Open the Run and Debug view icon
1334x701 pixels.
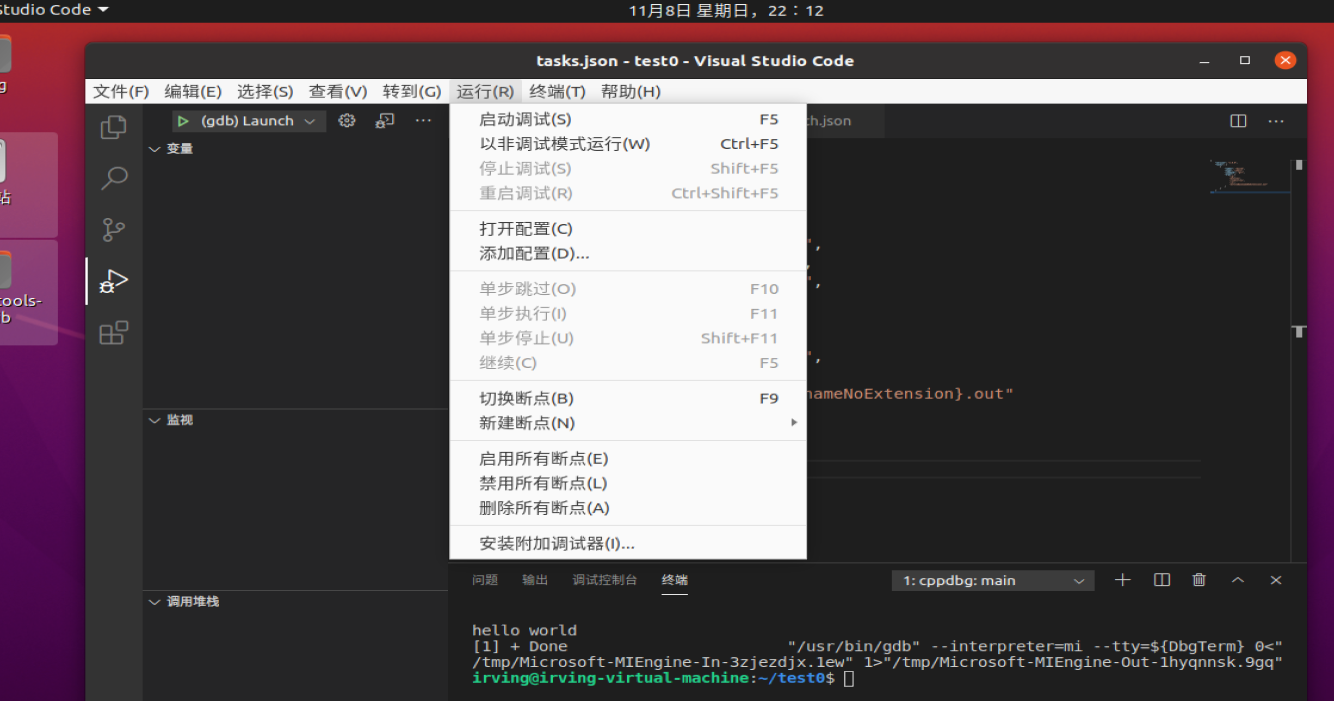click(x=114, y=281)
